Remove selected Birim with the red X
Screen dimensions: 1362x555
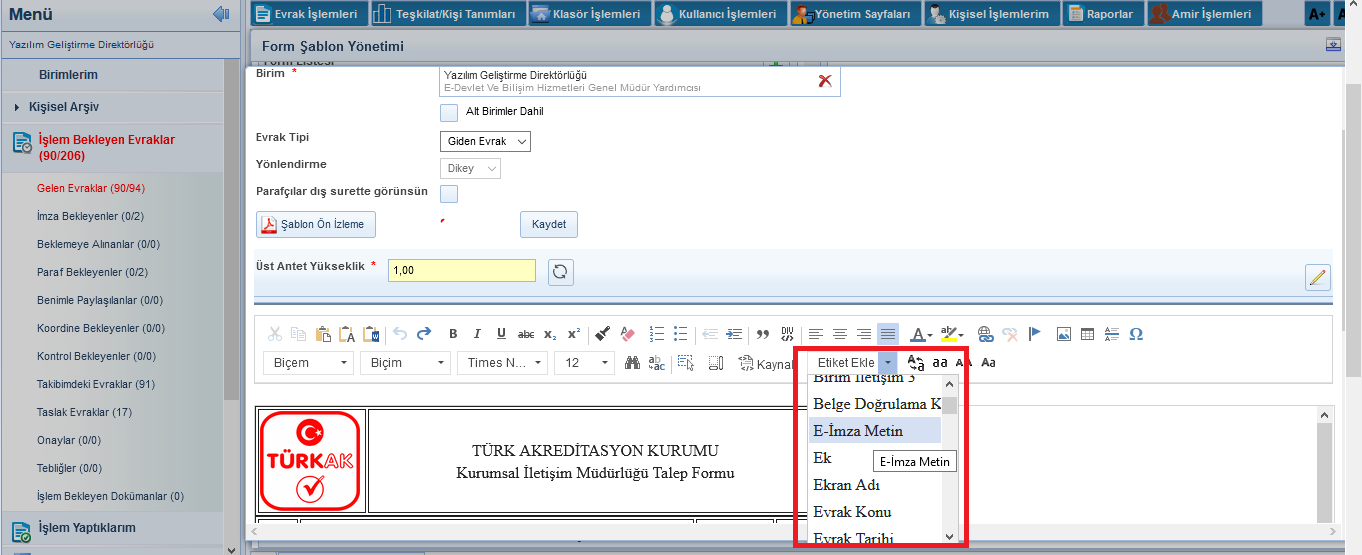click(825, 81)
